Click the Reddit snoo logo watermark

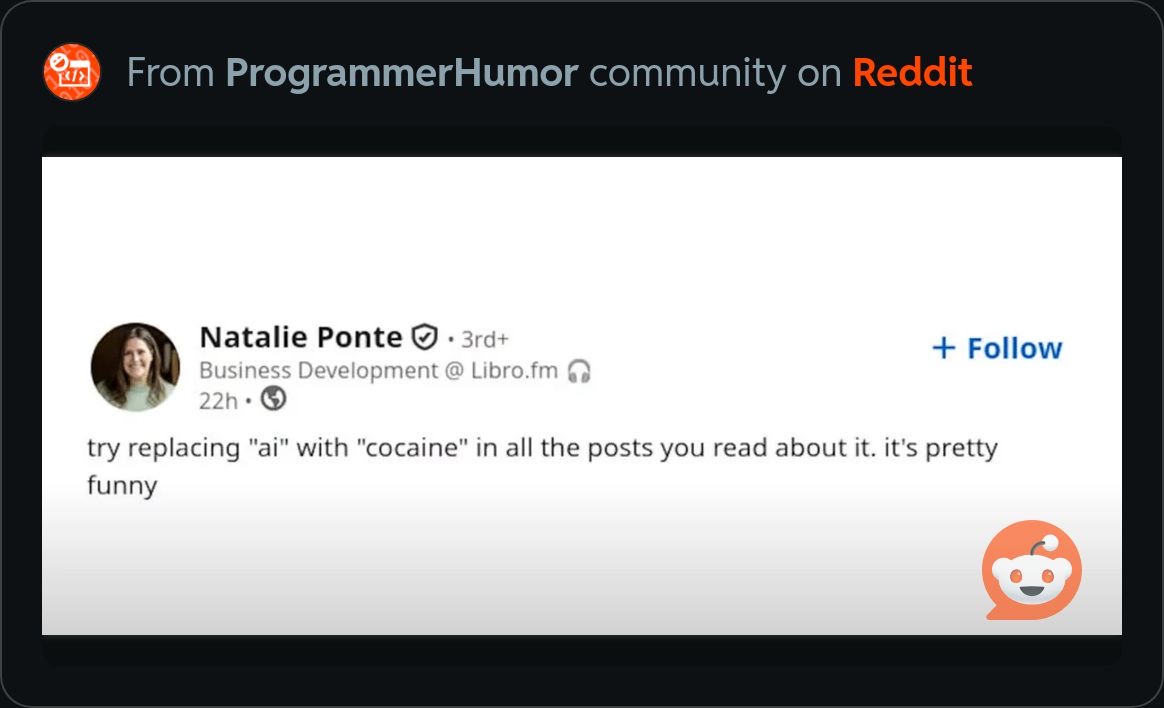pyautogui.click(x=1032, y=572)
